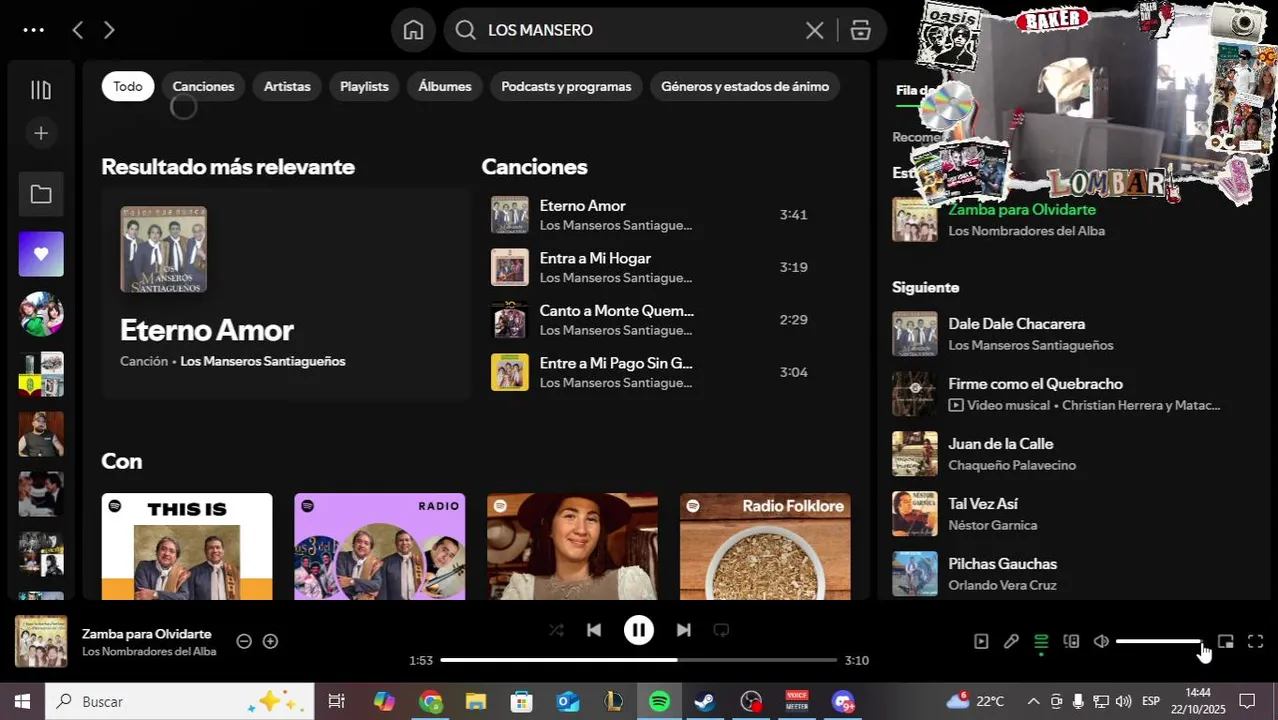Open the Home screen icon

point(413,30)
